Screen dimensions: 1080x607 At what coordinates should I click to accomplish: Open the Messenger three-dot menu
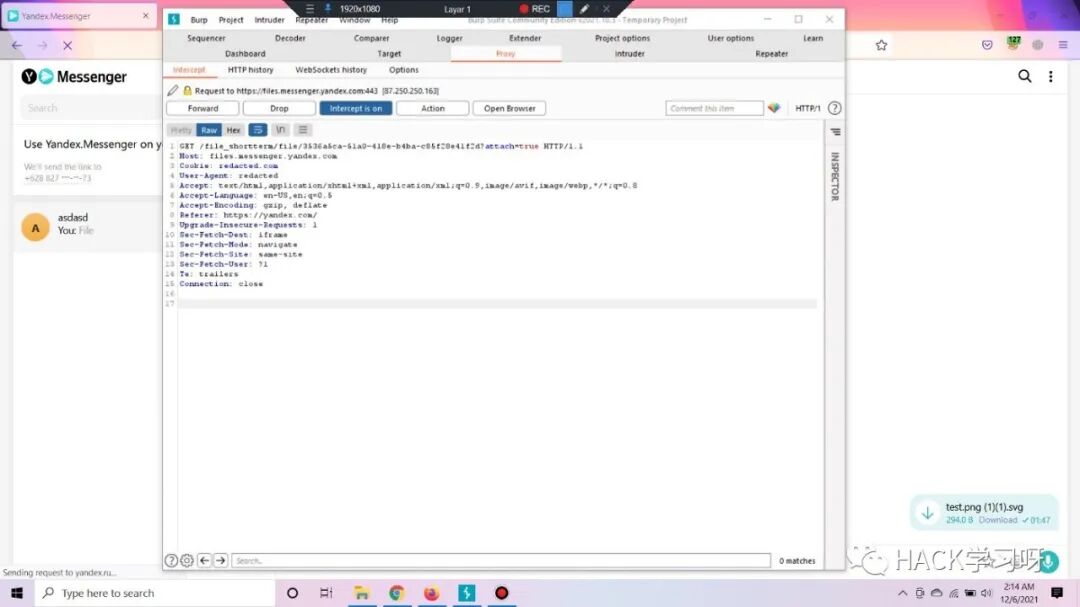[x=1050, y=76]
